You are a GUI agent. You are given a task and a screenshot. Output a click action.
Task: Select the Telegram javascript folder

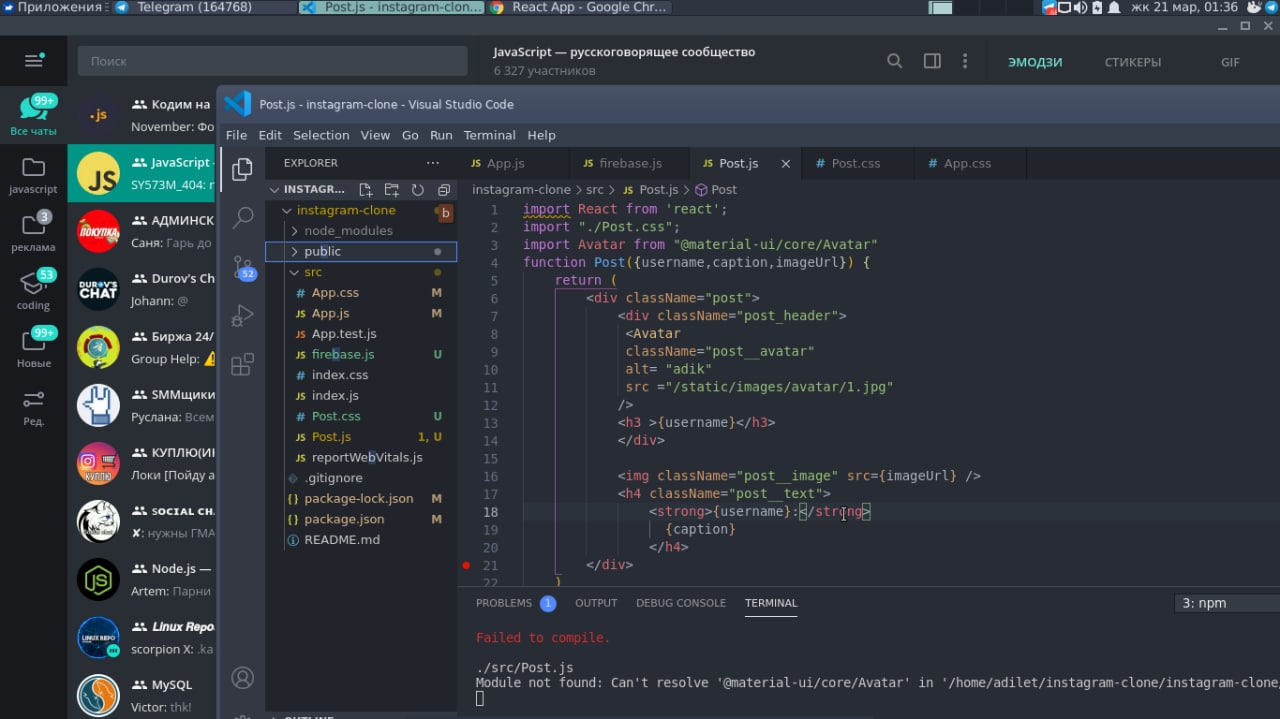(34, 174)
